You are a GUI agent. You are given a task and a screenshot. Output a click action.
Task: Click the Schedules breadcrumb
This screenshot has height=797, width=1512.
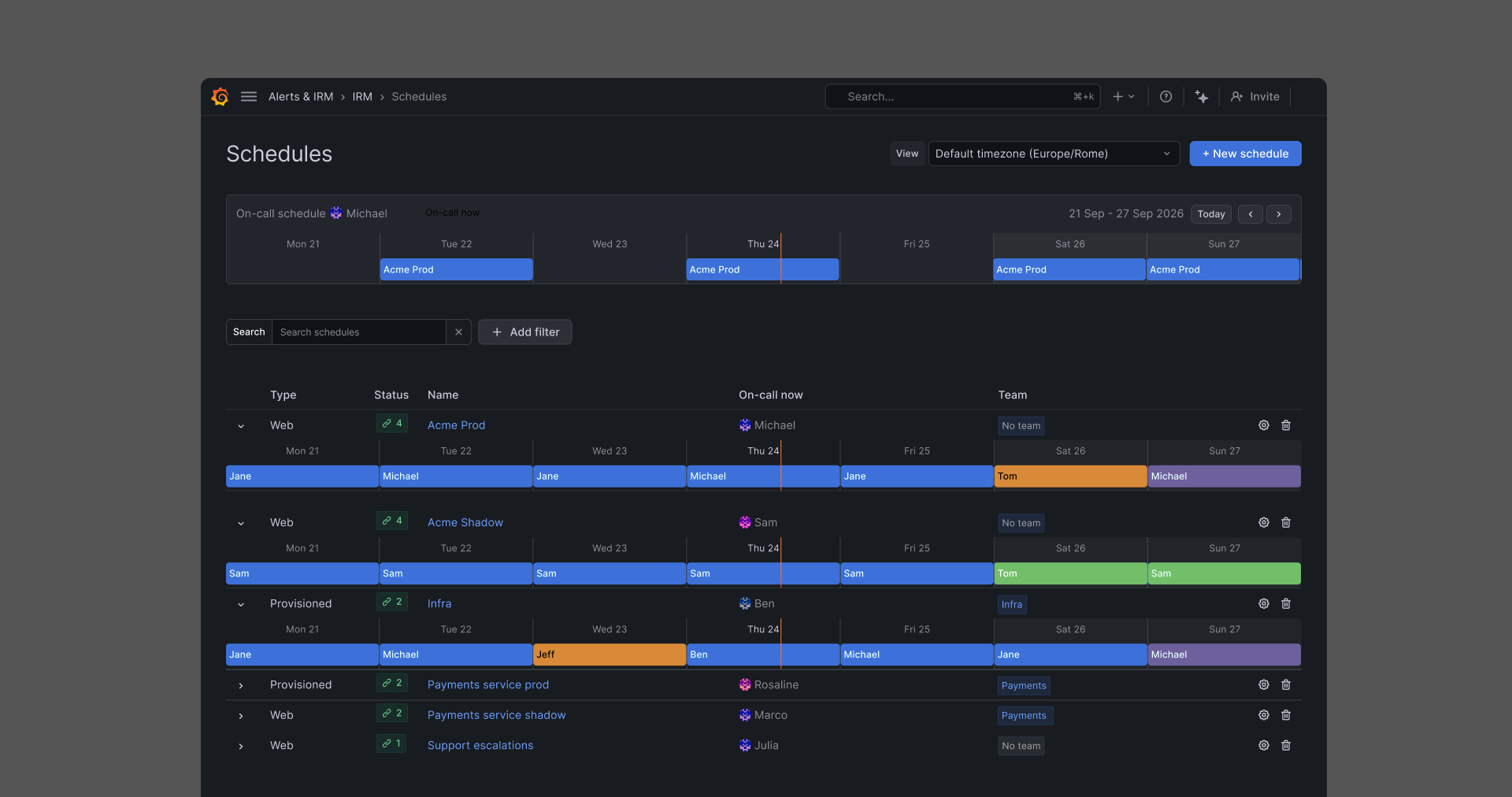(419, 96)
